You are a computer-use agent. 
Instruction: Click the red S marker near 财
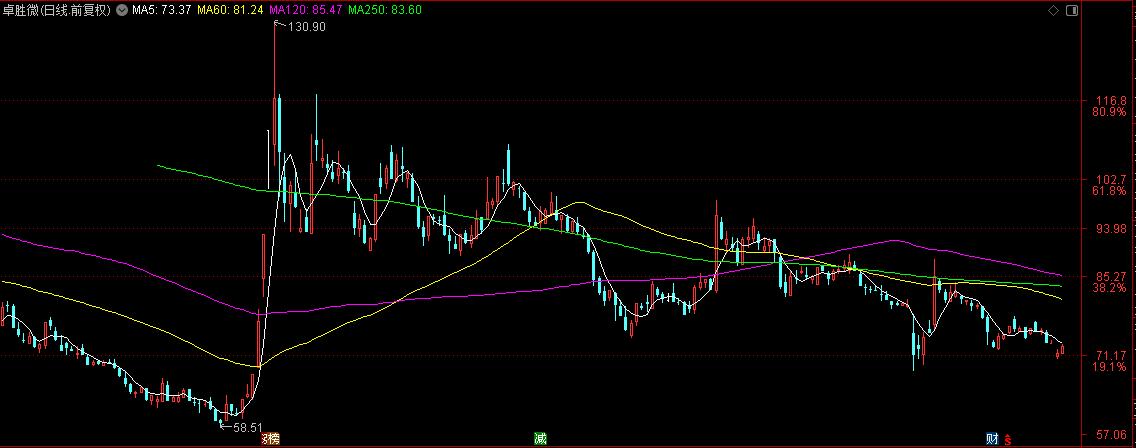click(x=1007, y=439)
